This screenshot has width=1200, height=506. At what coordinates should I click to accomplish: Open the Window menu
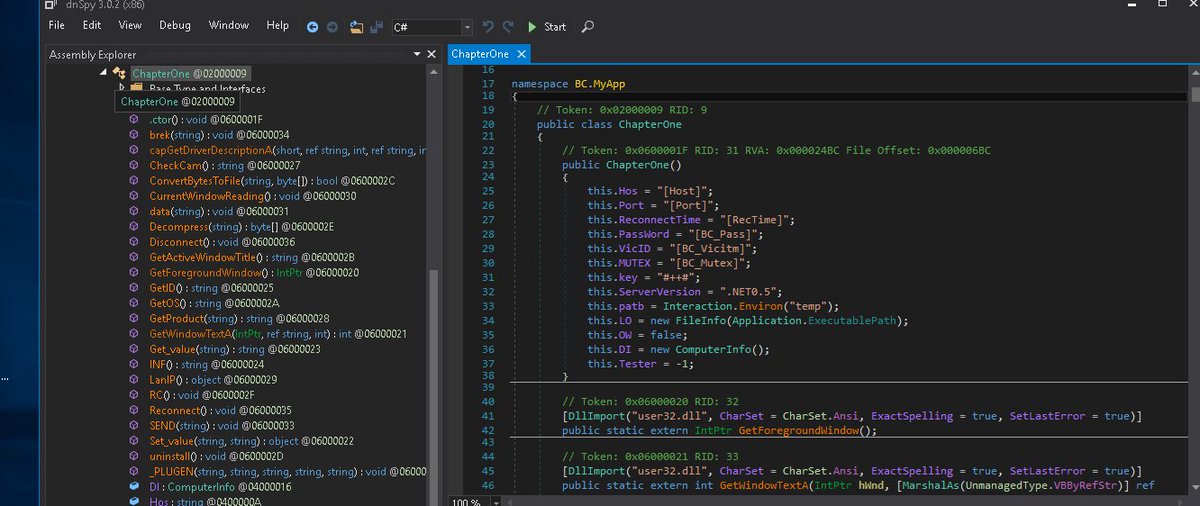(x=229, y=25)
